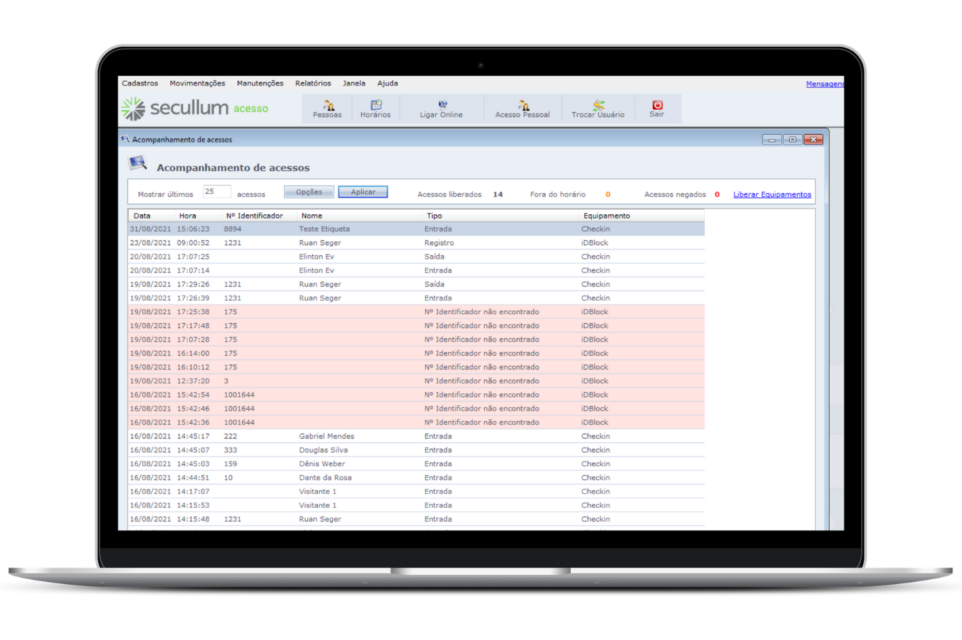Open the Movimentações menu

point(198,83)
